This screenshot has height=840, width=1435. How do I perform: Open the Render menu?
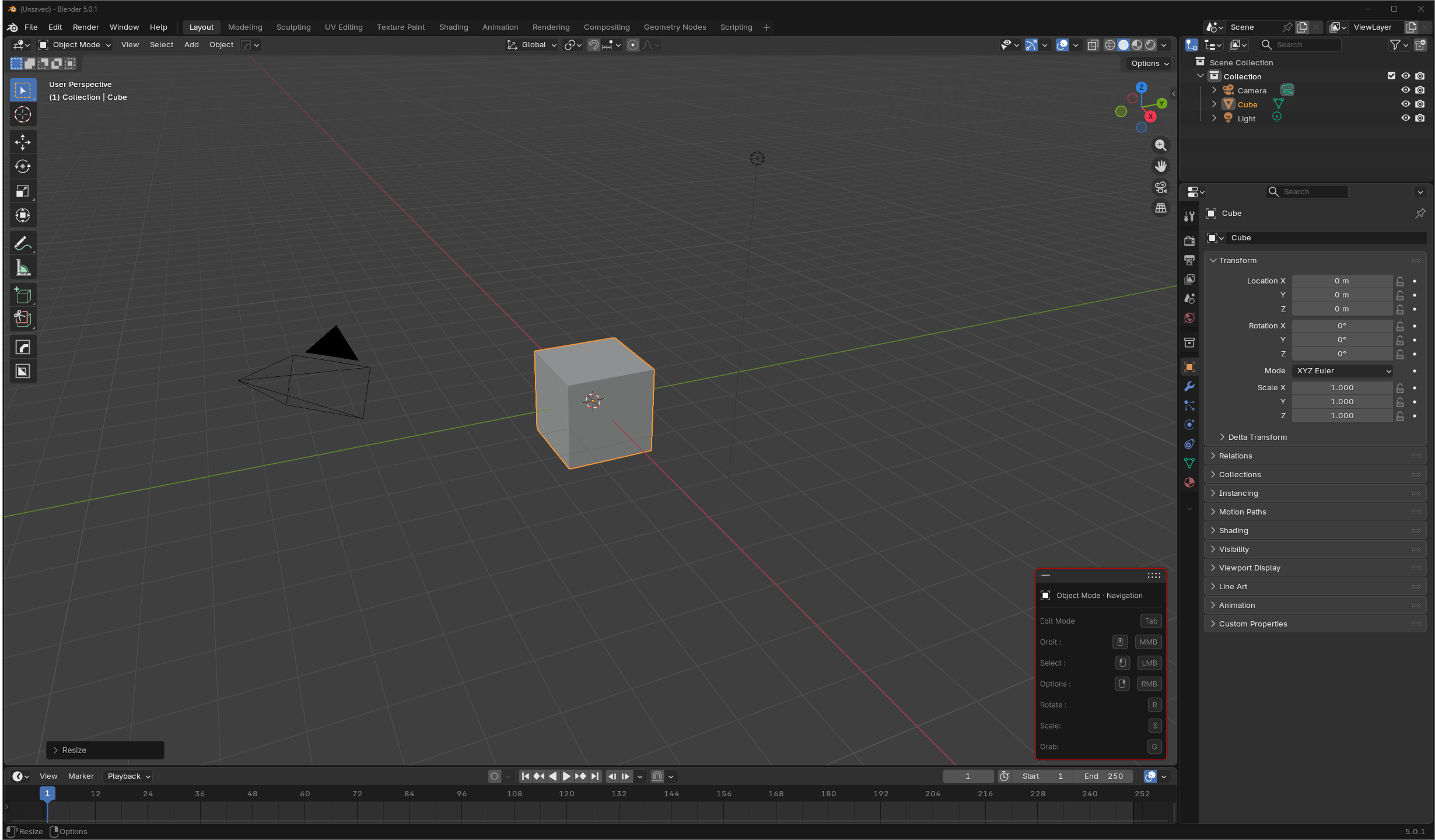coord(86,27)
